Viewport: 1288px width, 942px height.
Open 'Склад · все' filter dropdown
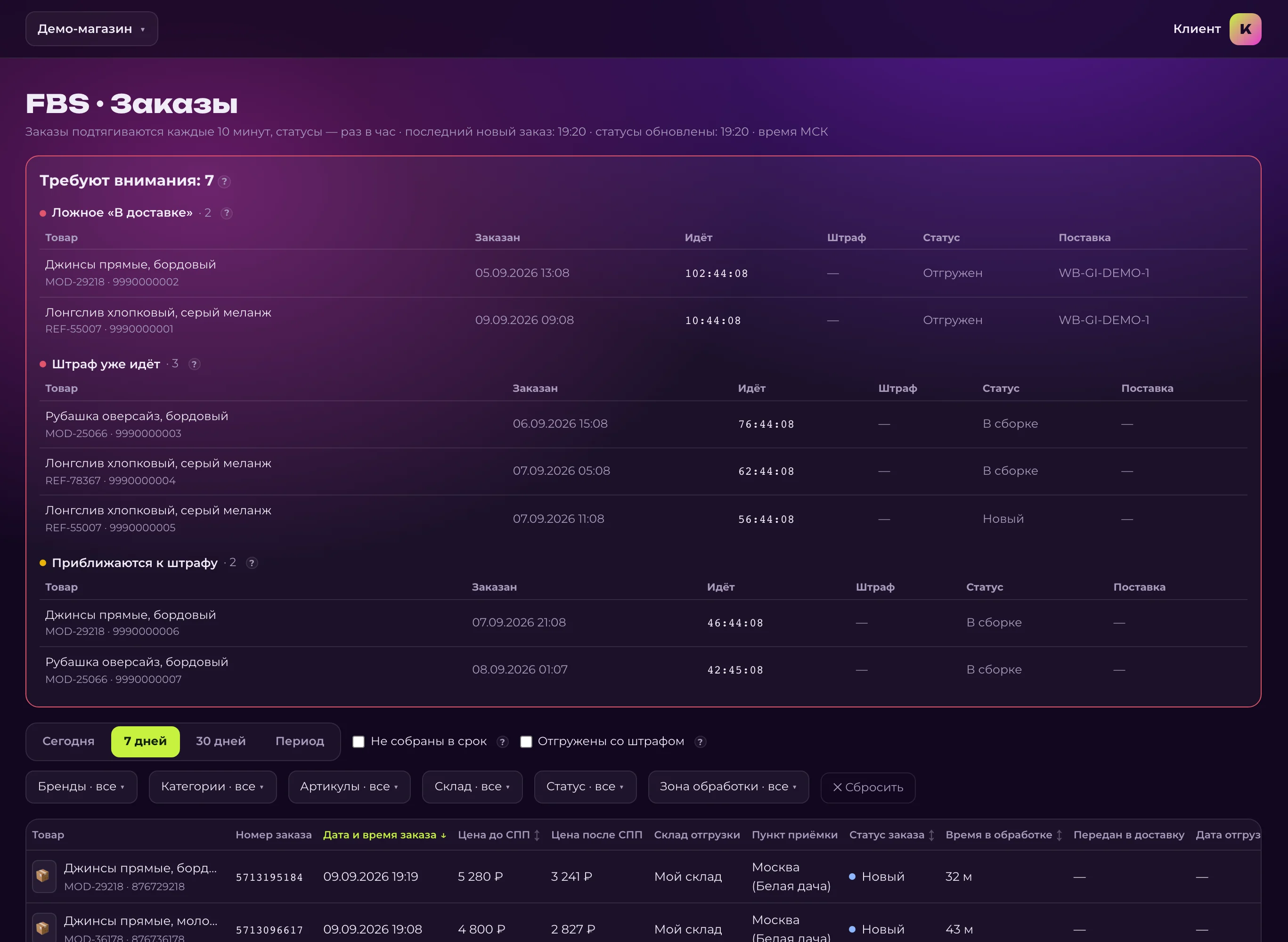(x=473, y=787)
